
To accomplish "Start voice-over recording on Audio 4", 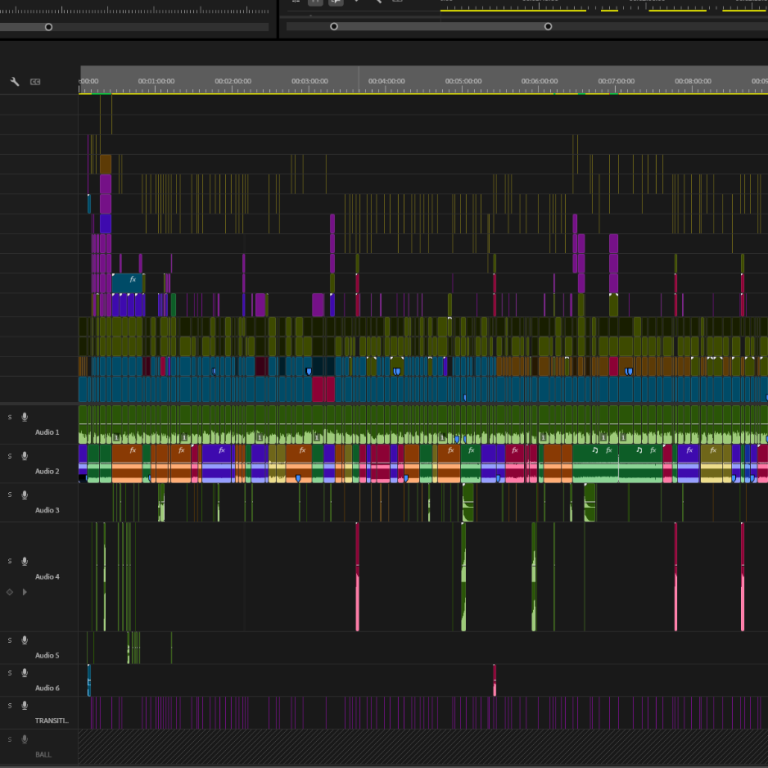I will [24, 561].
